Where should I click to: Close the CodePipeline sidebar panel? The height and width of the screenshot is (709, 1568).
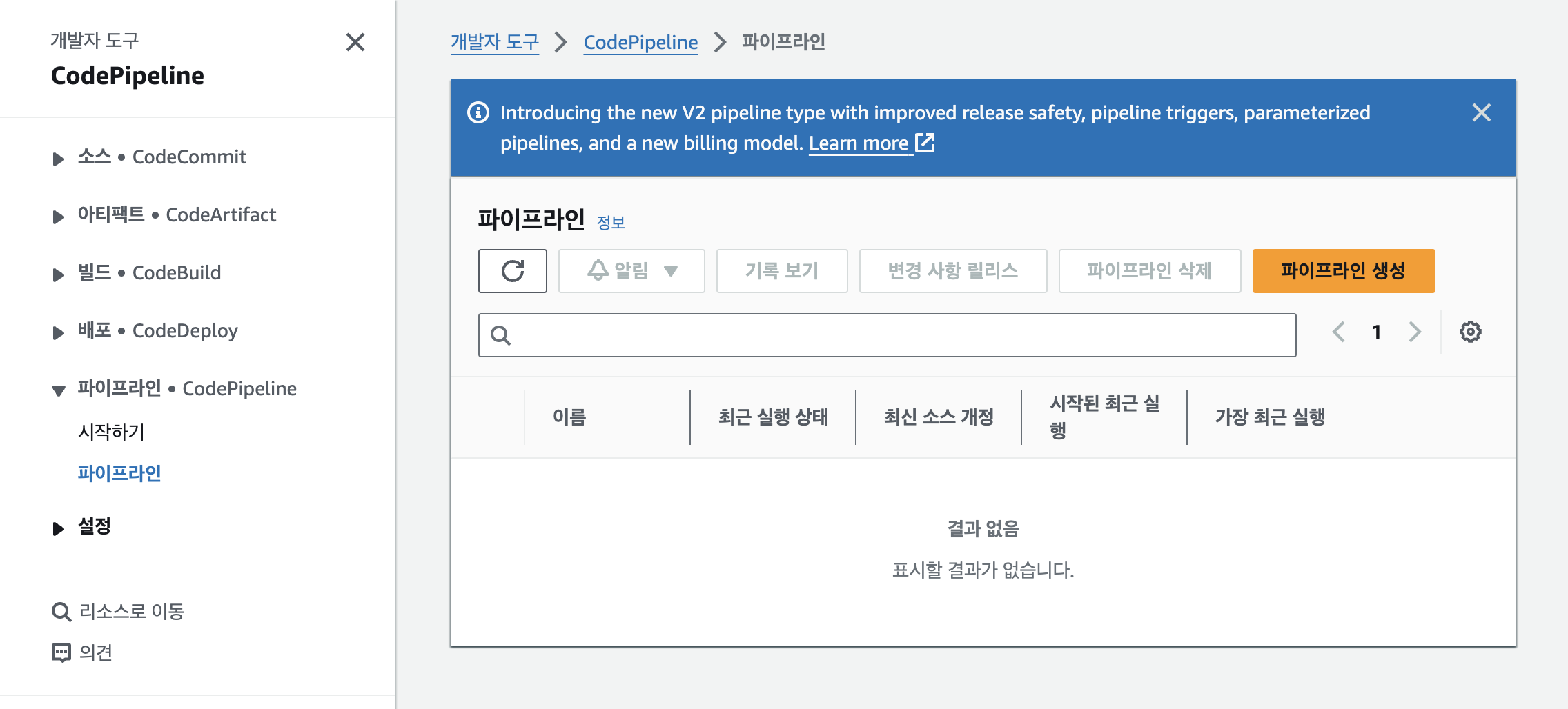355,42
